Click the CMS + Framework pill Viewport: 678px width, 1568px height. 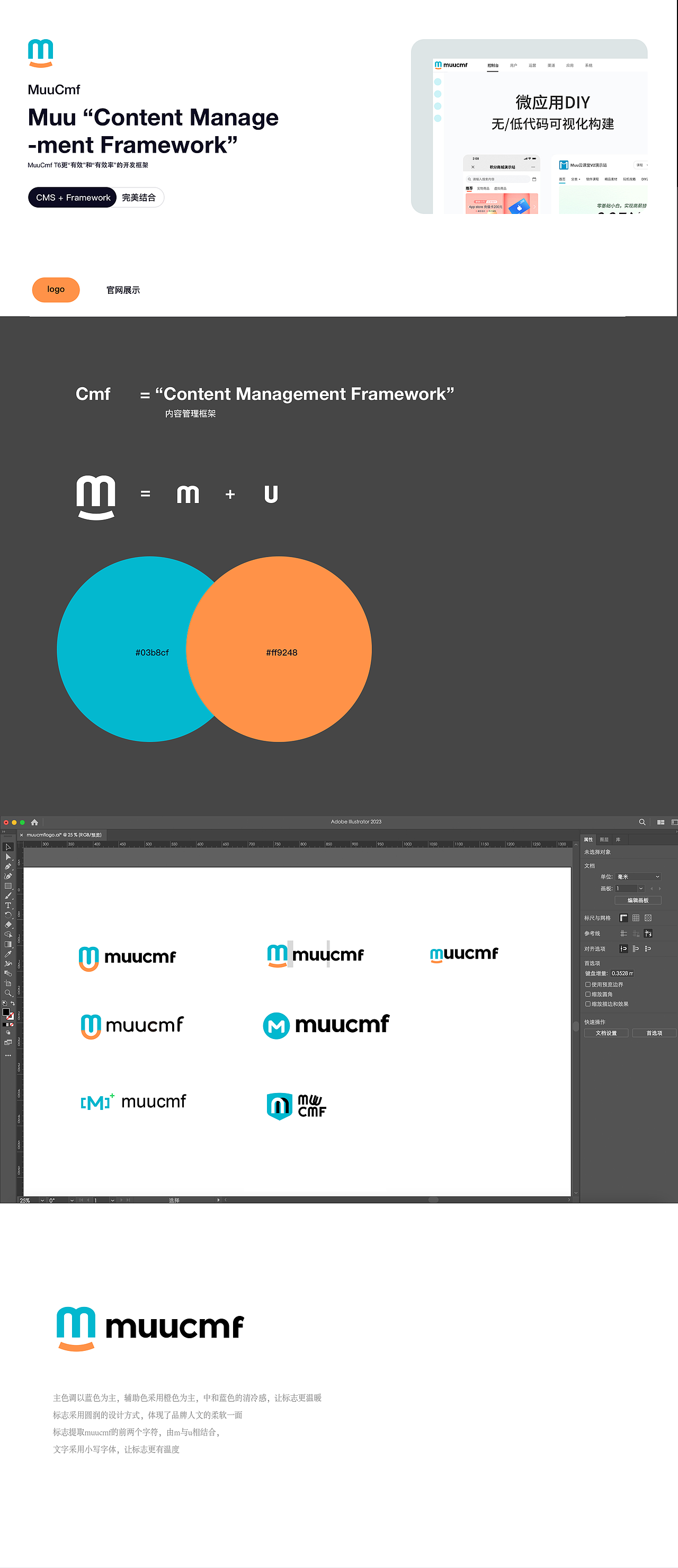73,197
